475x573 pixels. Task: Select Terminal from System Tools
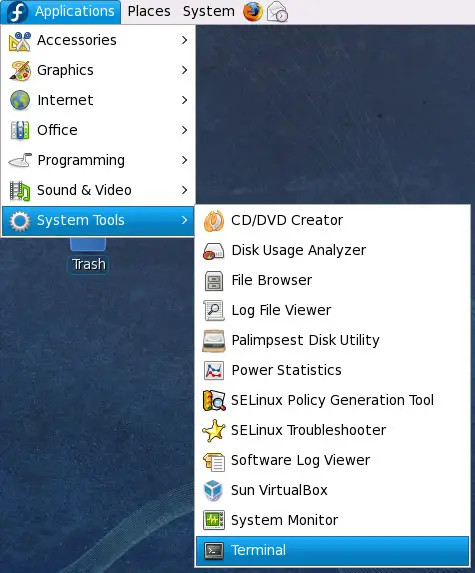[332, 550]
